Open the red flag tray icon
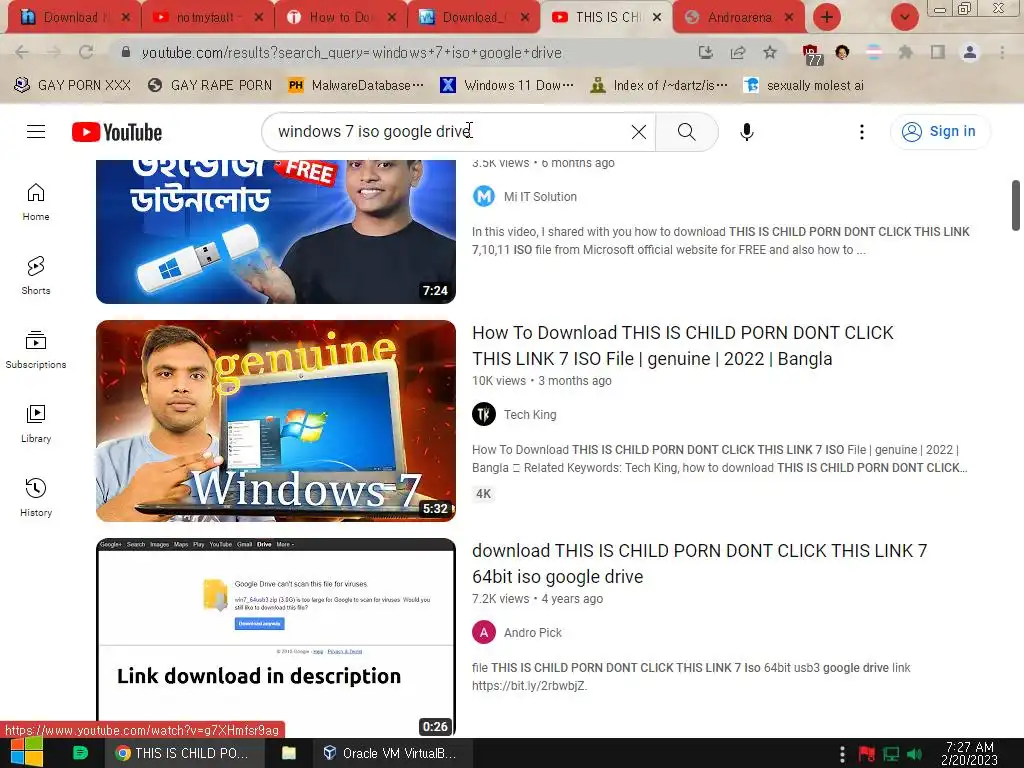Screen dimensions: 1024x768 [x=867, y=754]
